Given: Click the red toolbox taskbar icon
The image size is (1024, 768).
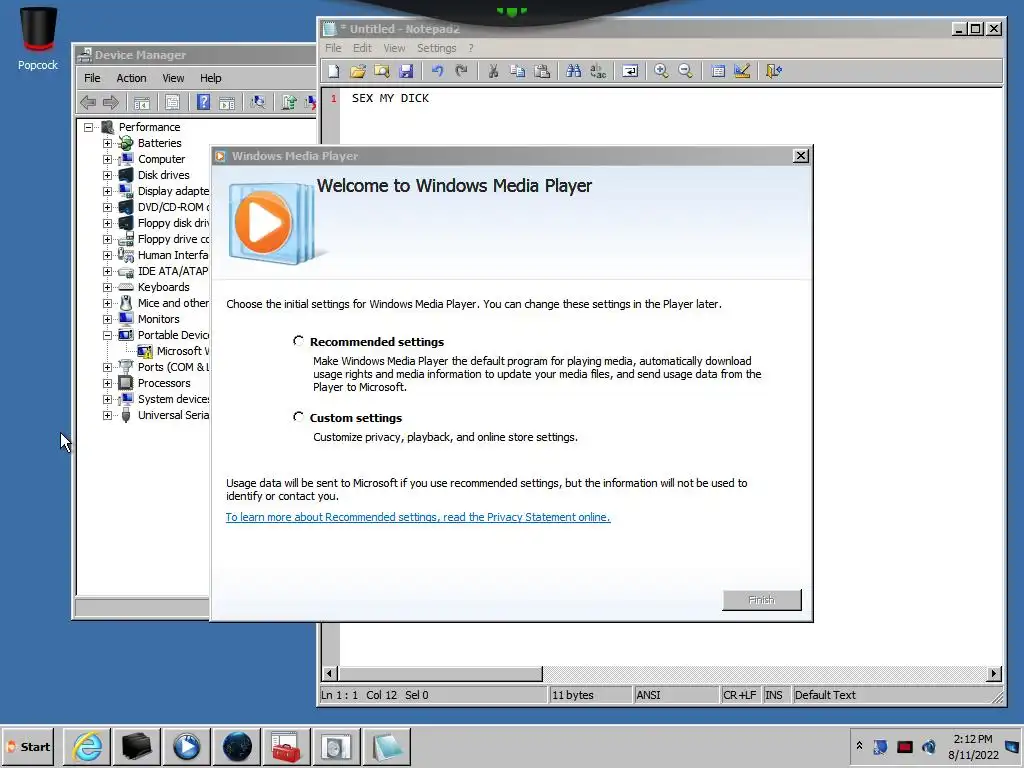Looking at the screenshot, I should (286, 746).
